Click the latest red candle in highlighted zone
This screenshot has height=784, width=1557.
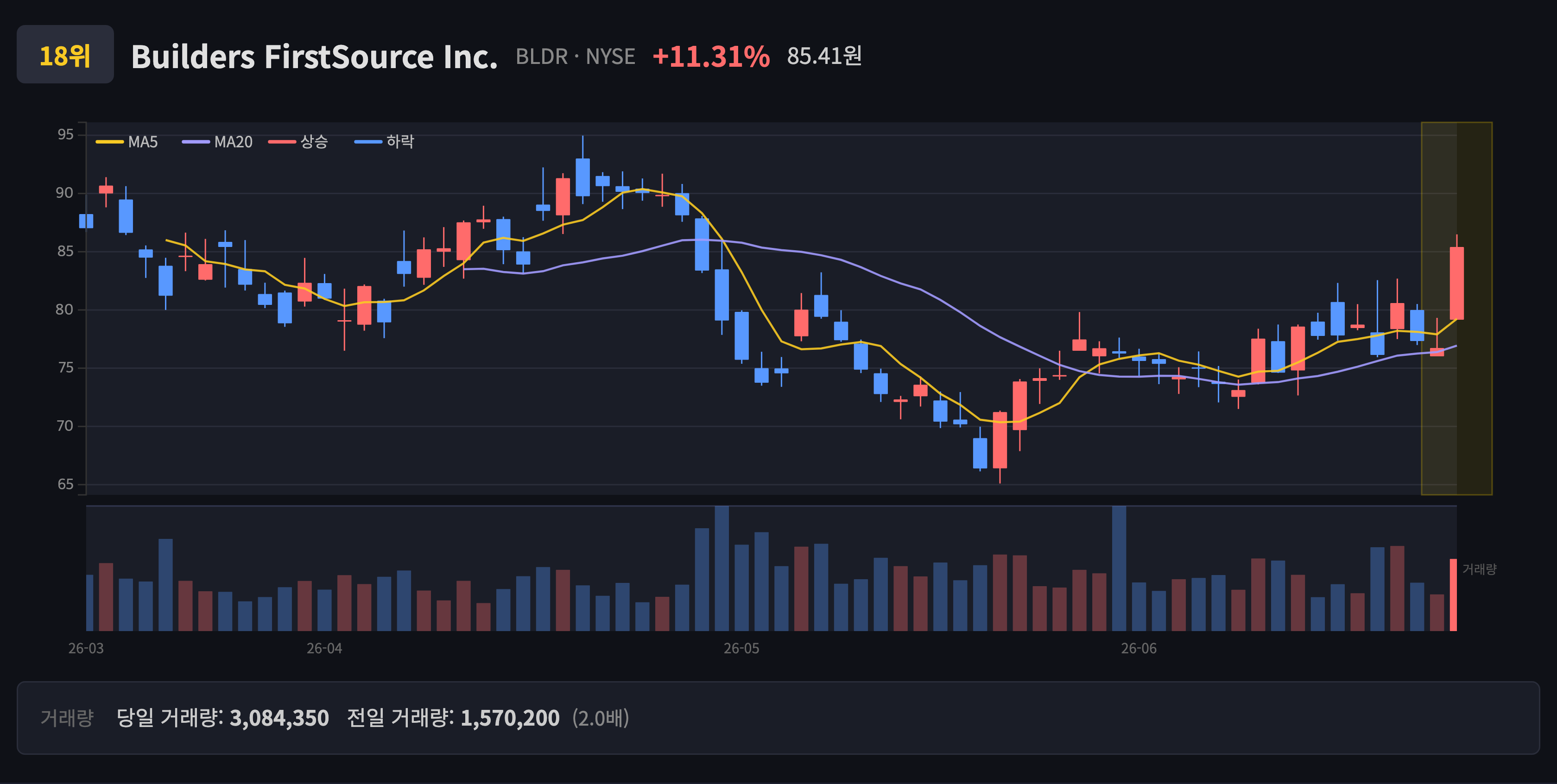point(1456,283)
